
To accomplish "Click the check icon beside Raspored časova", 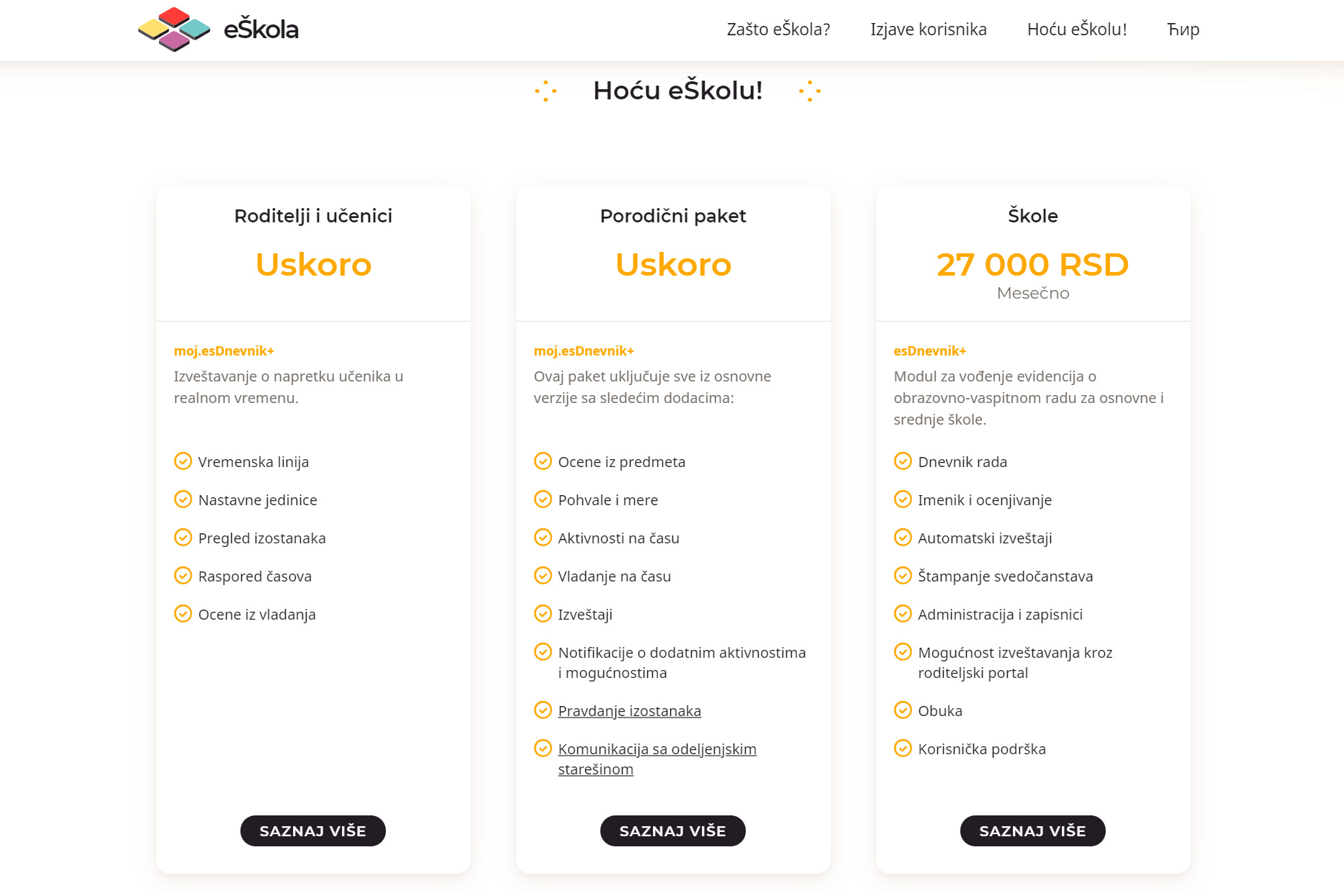I will (x=183, y=576).
